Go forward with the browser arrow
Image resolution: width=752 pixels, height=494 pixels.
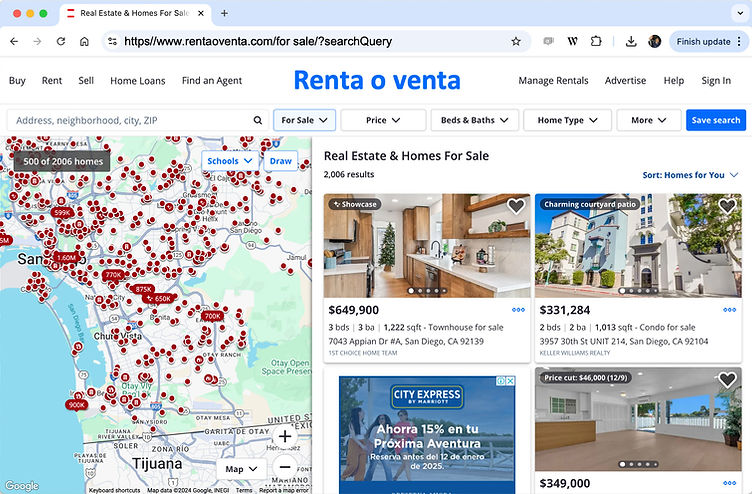click(x=37, y=42)
